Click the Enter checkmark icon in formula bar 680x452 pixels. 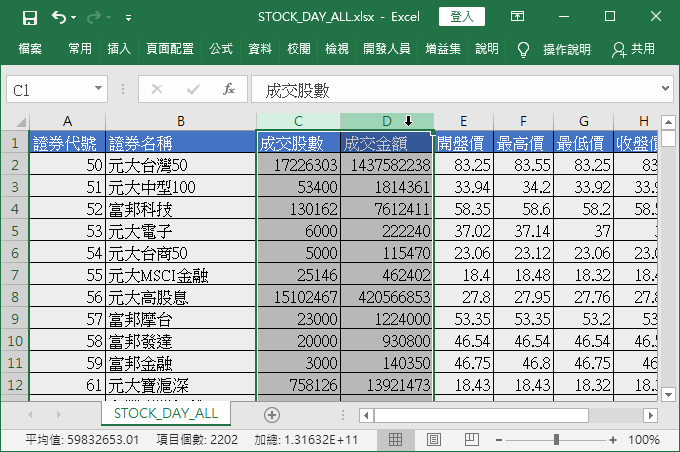(193, 89)
